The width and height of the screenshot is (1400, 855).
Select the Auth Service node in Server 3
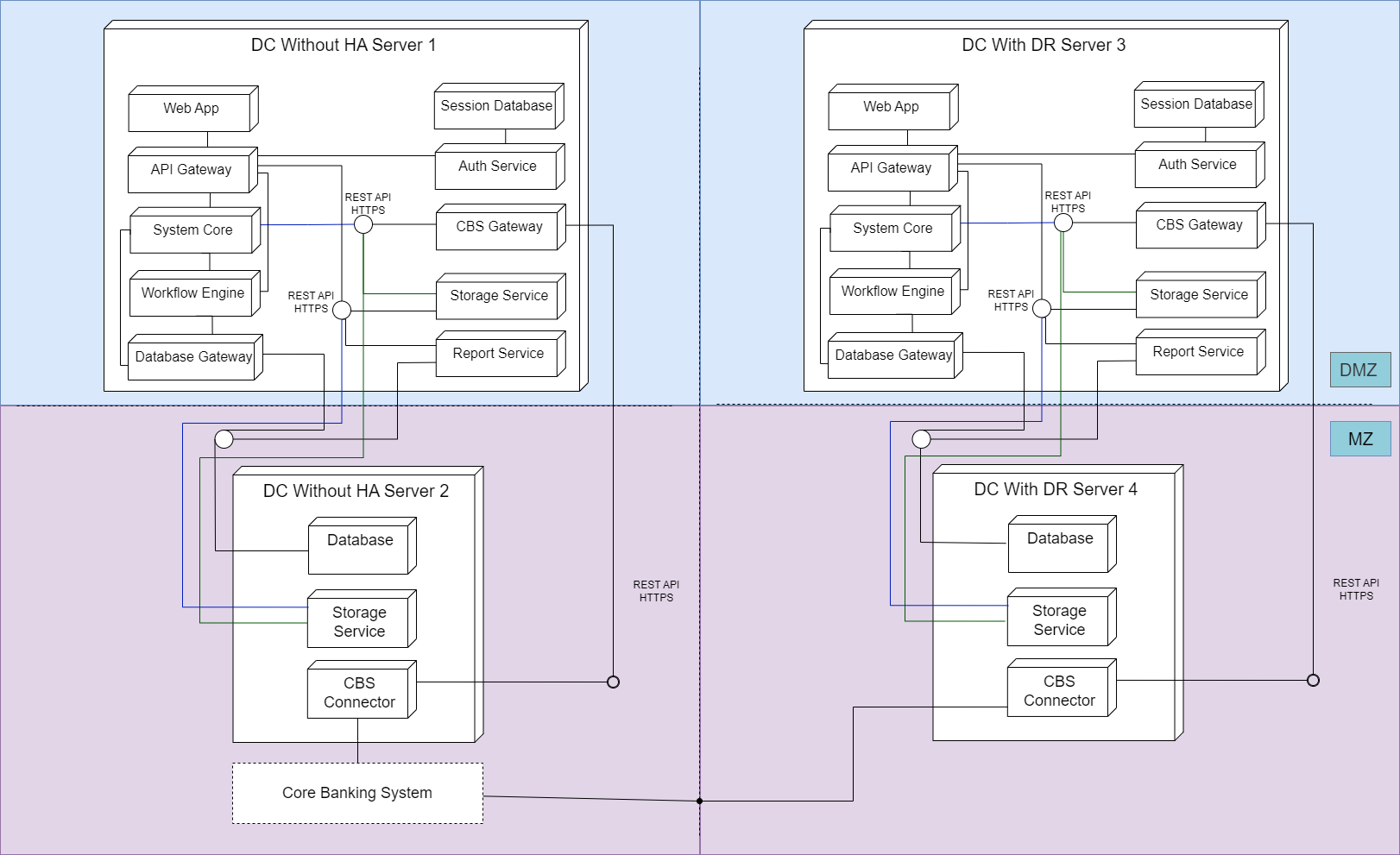(1200, 165)
